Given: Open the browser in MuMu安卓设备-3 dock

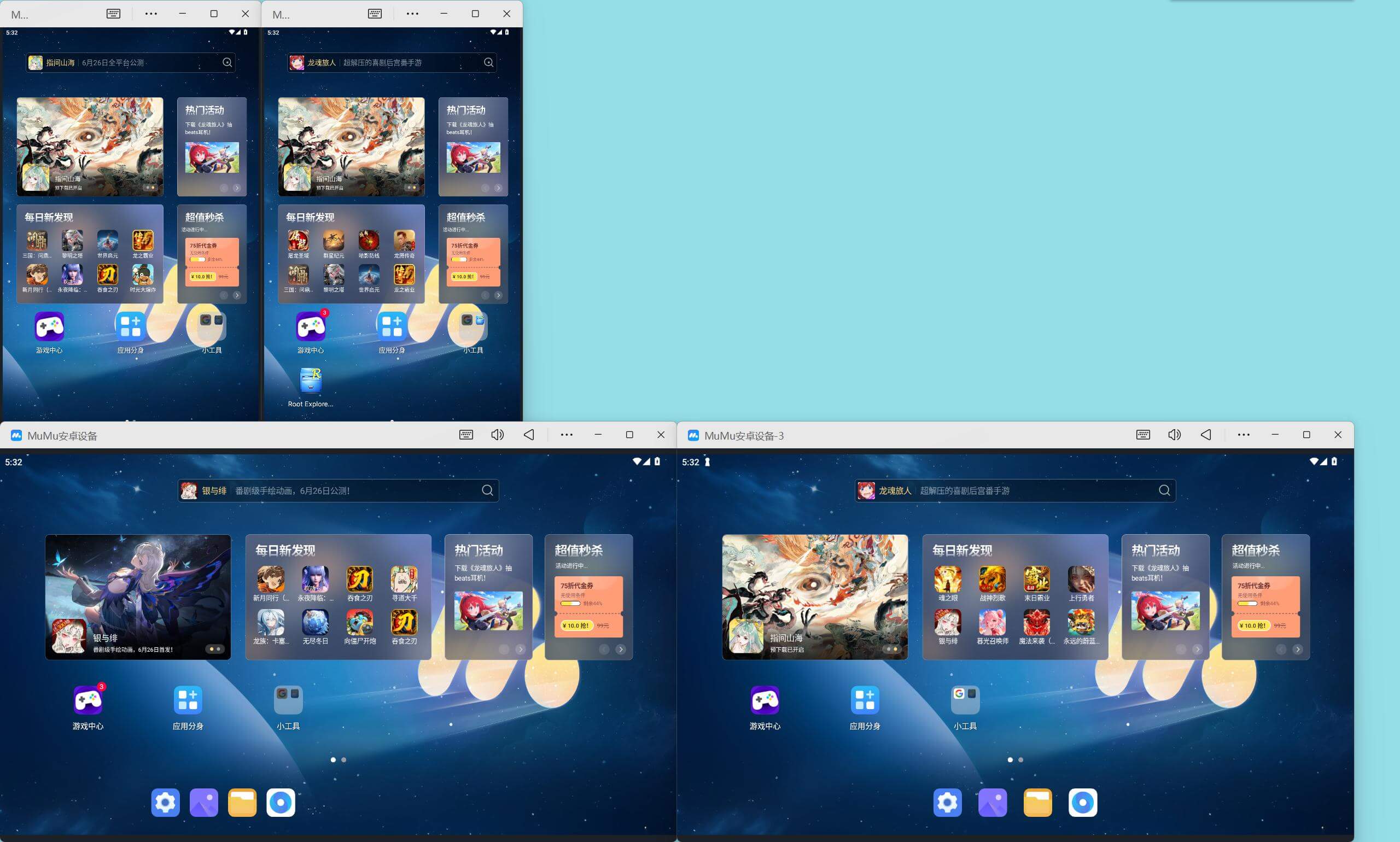Looking at the screenshot, I should (1083, 802).
